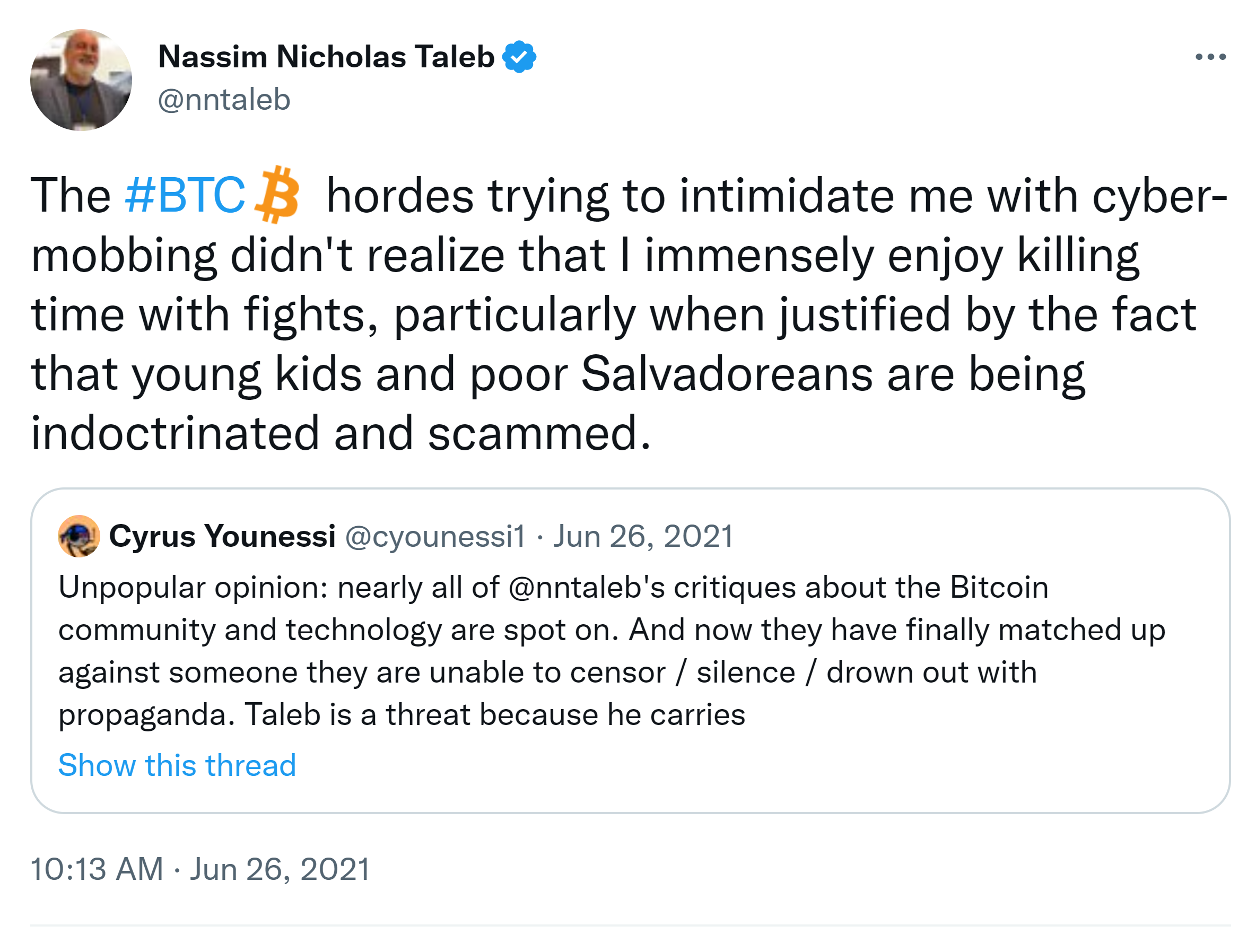Viewport: 1256px width, 952px height.
Task: Open the three-dot more options menu
Action: tap(1210, 57)
